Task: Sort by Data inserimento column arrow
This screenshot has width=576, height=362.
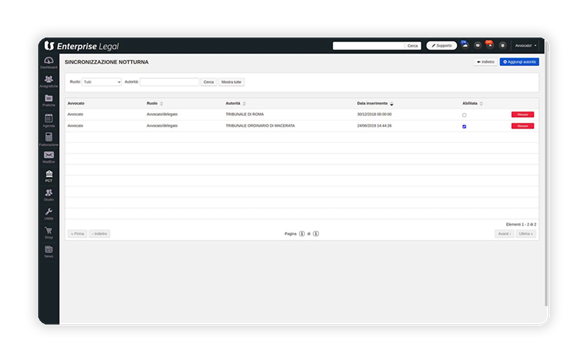Action: [x=391, y=104]
